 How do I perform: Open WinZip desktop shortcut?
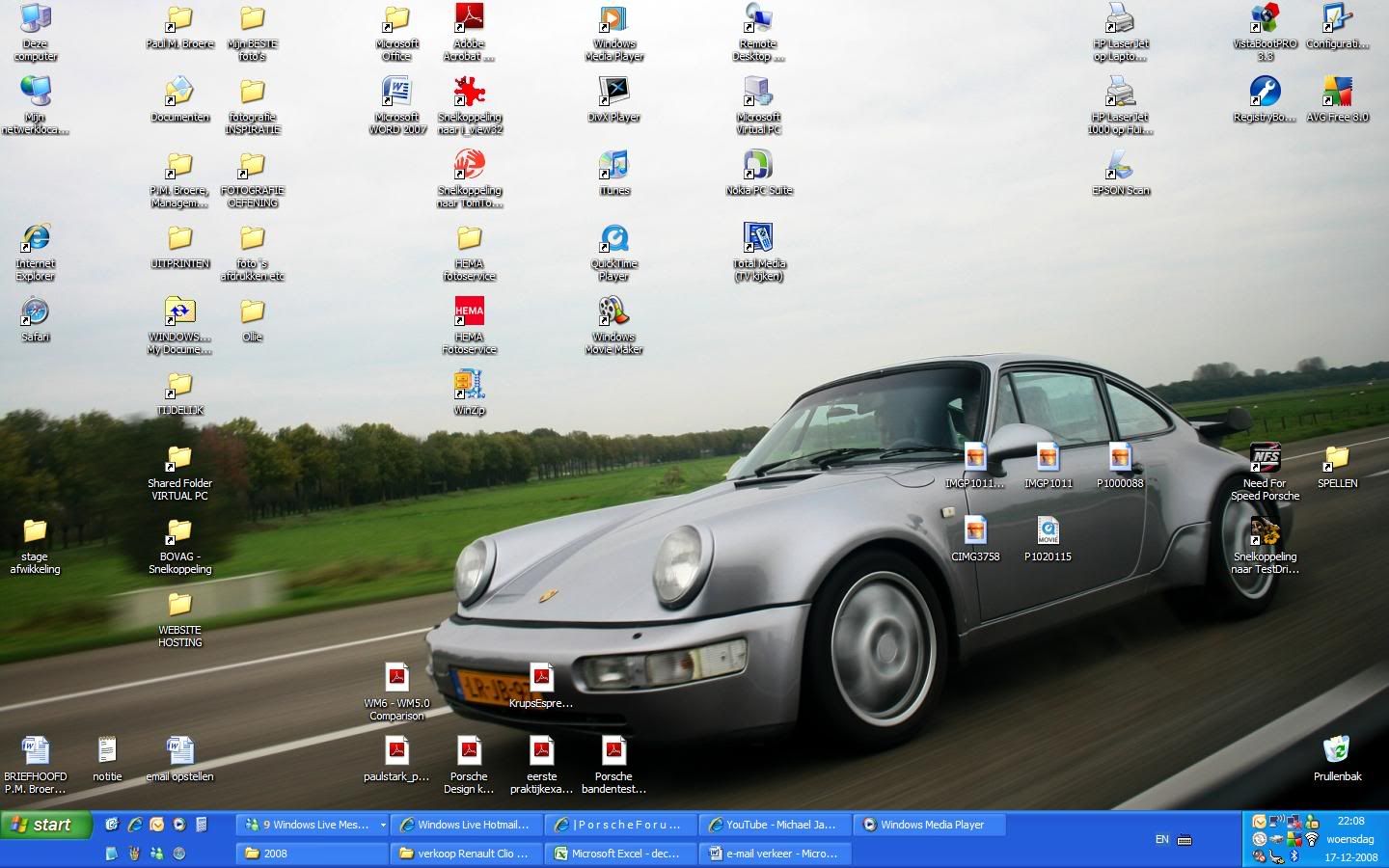(470, 393)
